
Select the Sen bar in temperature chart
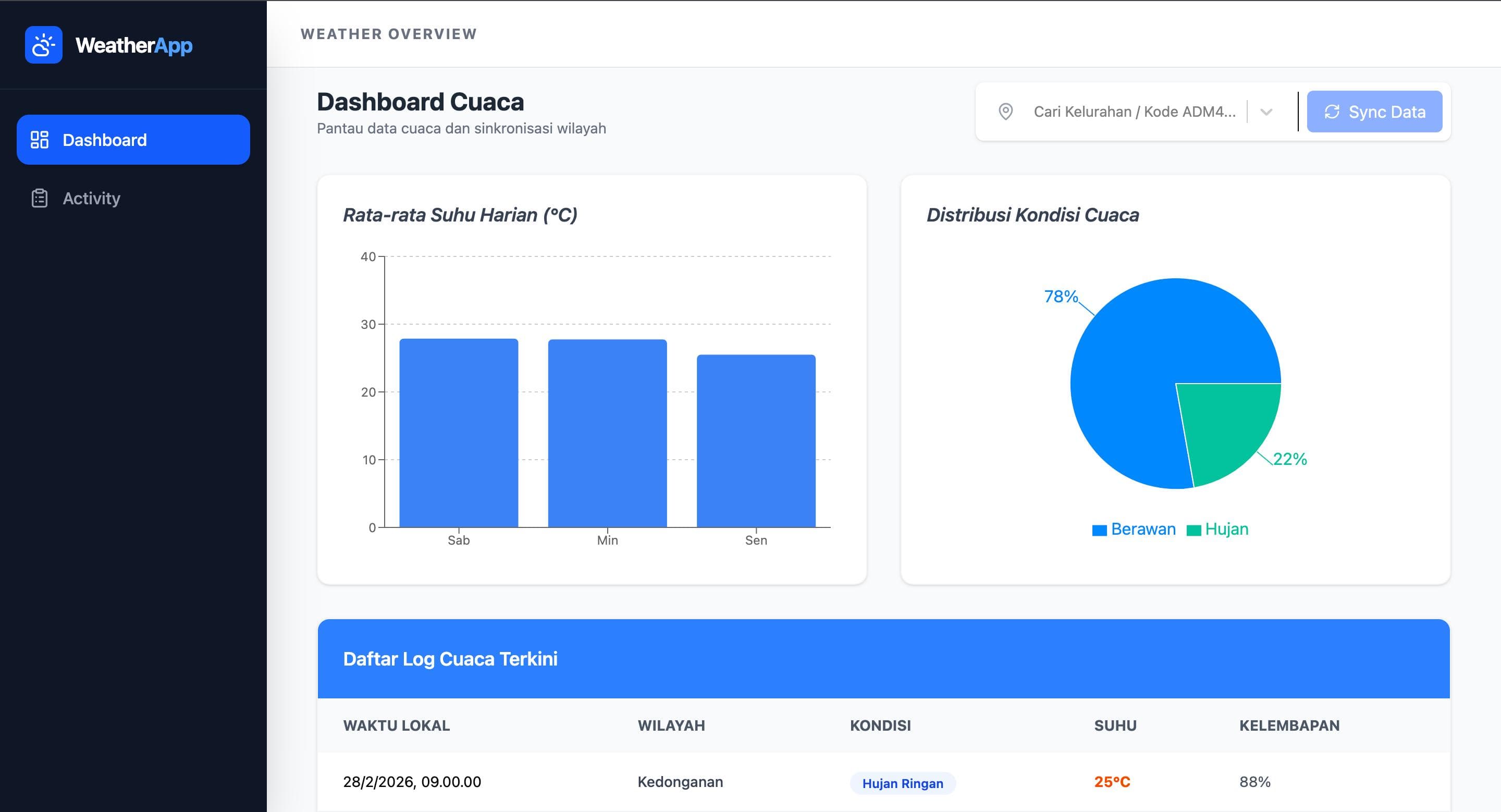coord(756,440)
